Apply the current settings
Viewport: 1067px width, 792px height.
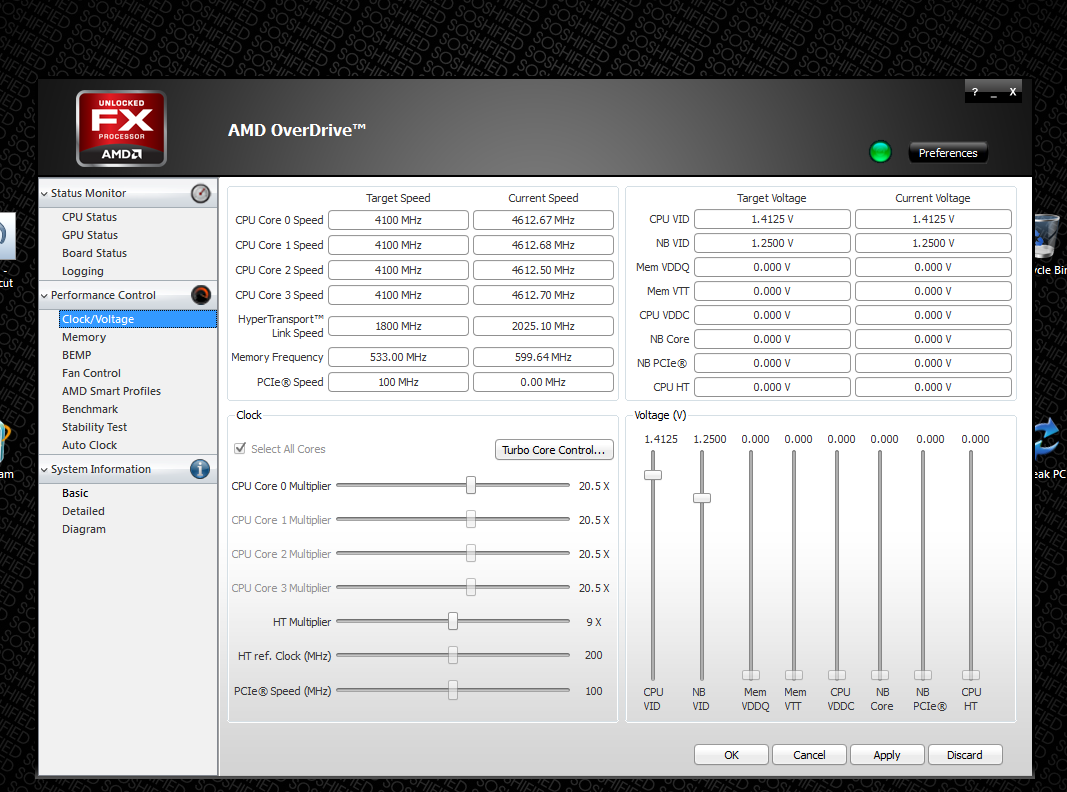point(887,755)
